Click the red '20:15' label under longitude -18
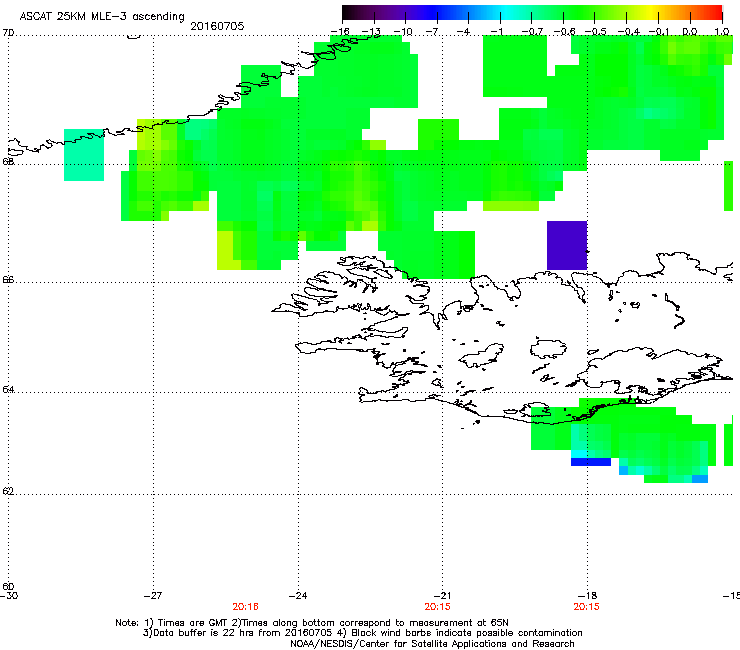This screenshot has height=650, width=740. pos(587,607)
